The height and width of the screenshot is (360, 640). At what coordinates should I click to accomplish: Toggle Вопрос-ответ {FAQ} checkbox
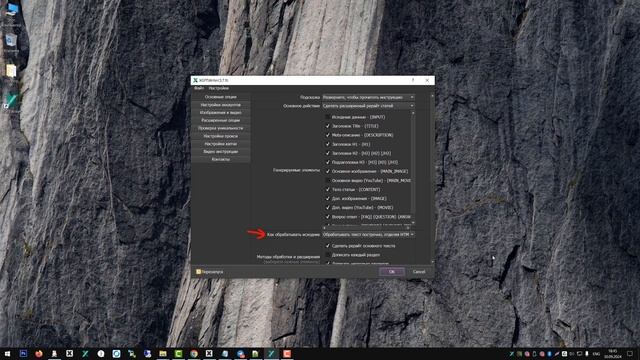click(327, 217)
